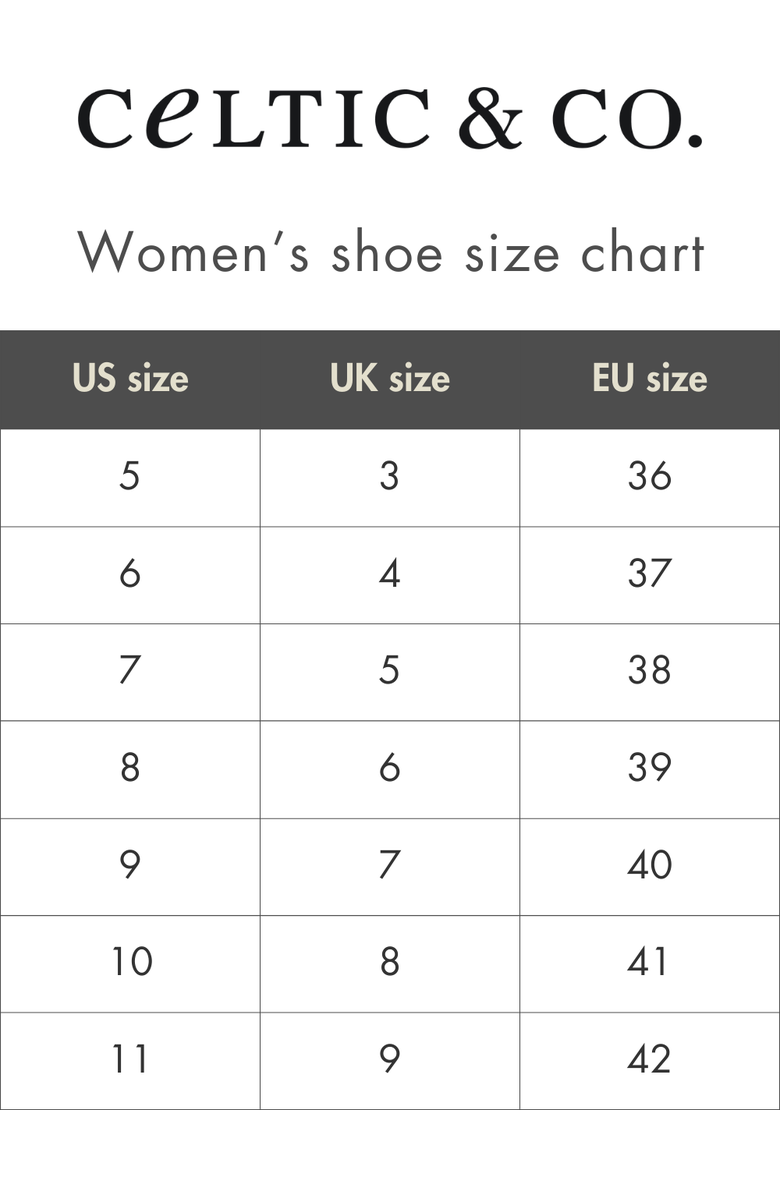Select the EU size column header

[x=650, y=378]
